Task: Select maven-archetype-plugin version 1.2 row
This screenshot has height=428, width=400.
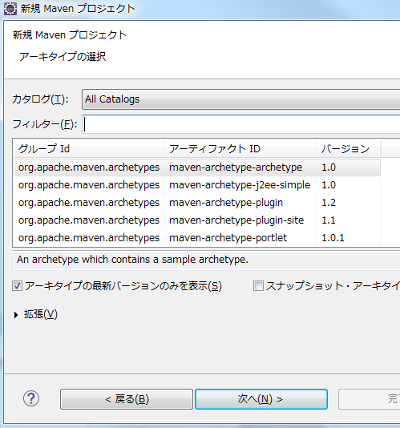Action: (197, 203)
